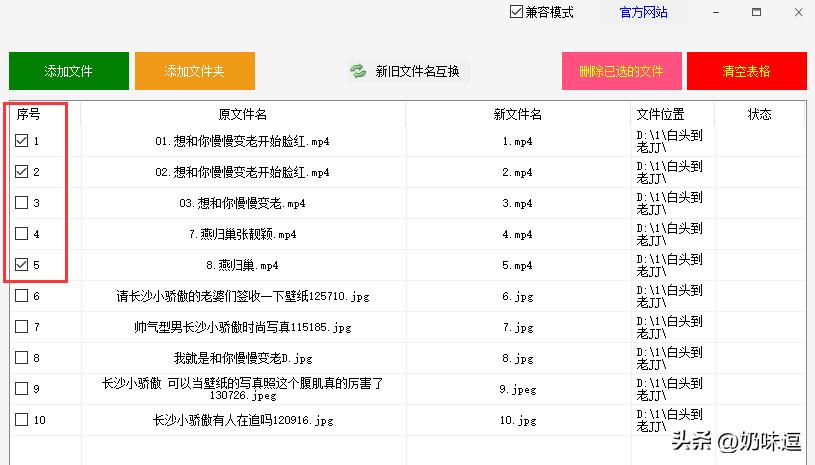Click new filename 5.mp4
The width and height of the screenshot is (815, 465).
[517, 265]
